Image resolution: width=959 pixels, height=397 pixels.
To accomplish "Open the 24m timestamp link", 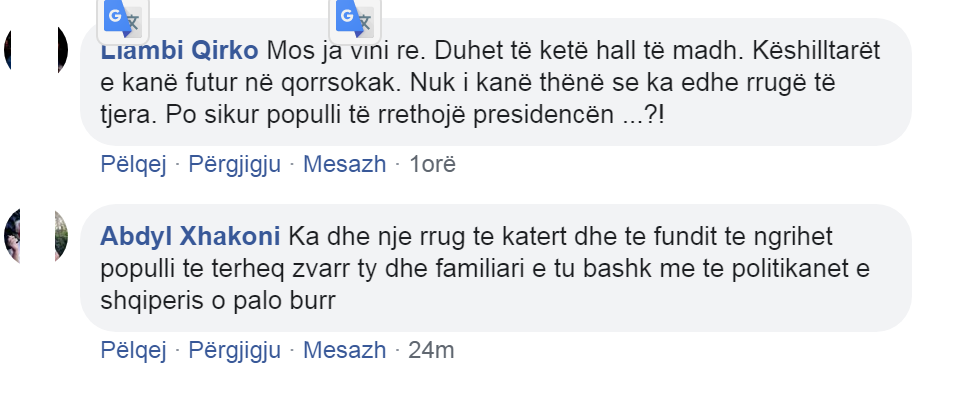I will click(431, 351).
